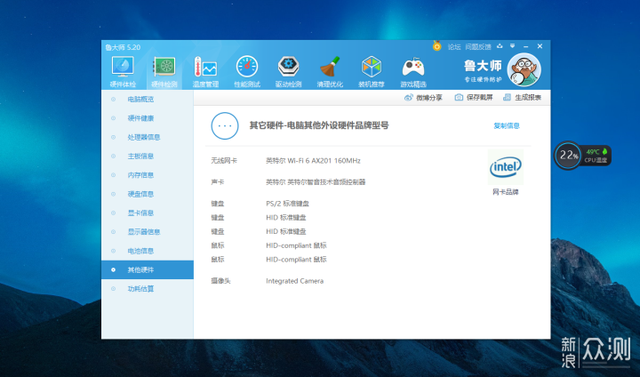Click the 复制信息 link
The height and width of the screenshot is (377, 640).
pos(507,126)
